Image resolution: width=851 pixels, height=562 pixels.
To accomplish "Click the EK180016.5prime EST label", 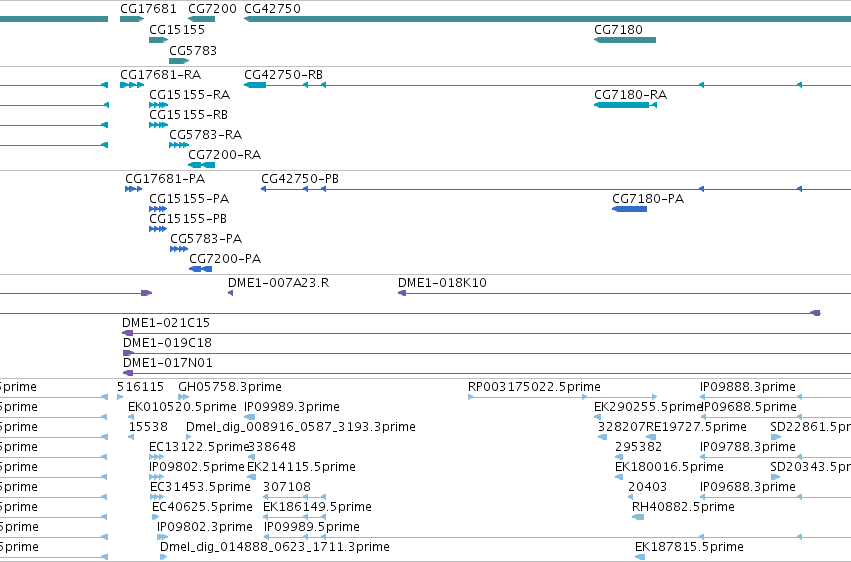I will pos(669,468).
